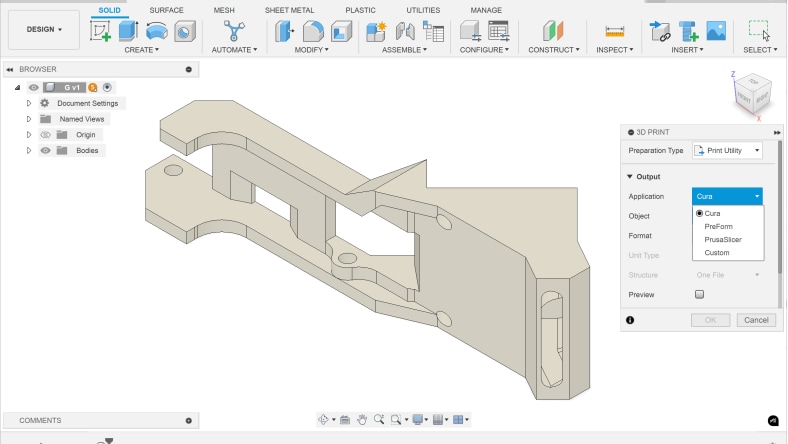The height and width of the screenshot is (444, 788).
Task: Select the Create Sketch tool
Action: [x=101, y=31]
